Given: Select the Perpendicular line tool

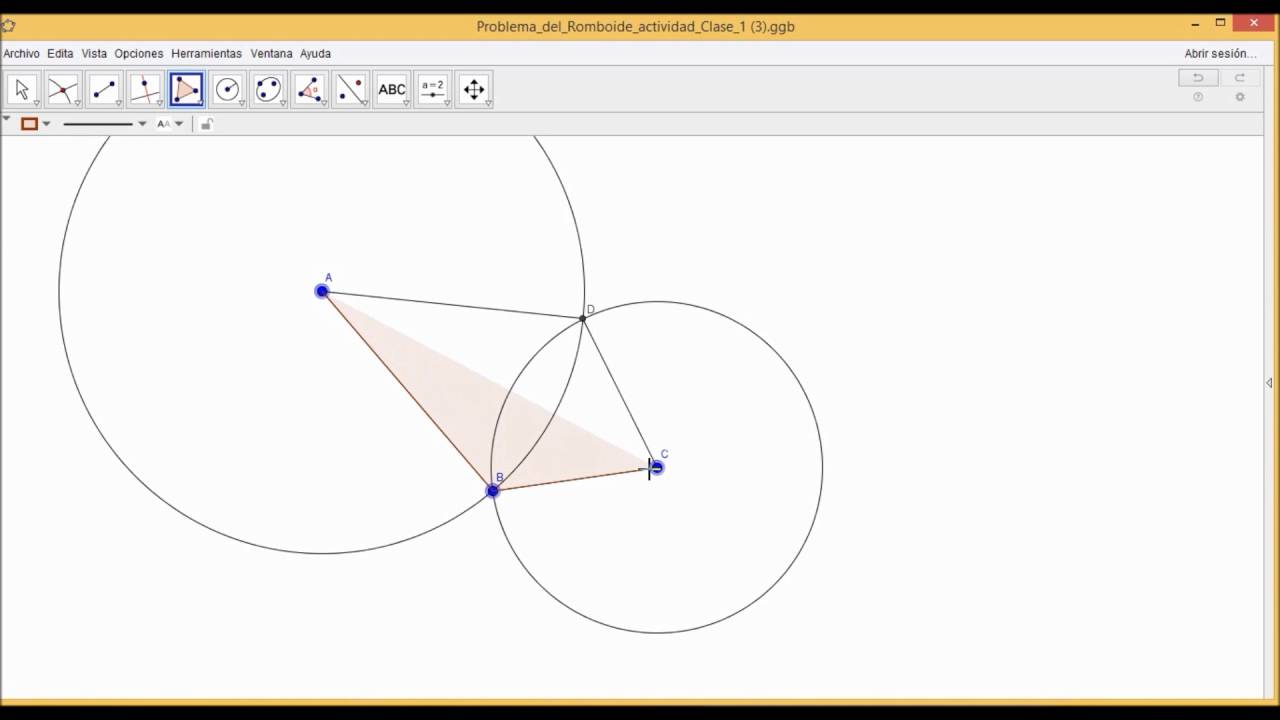Looking at the screenshot, I should pyautogui.click(x=145, y=89).
